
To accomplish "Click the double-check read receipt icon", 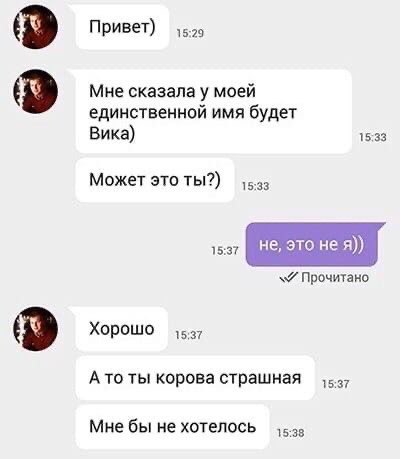I will 289,277.
